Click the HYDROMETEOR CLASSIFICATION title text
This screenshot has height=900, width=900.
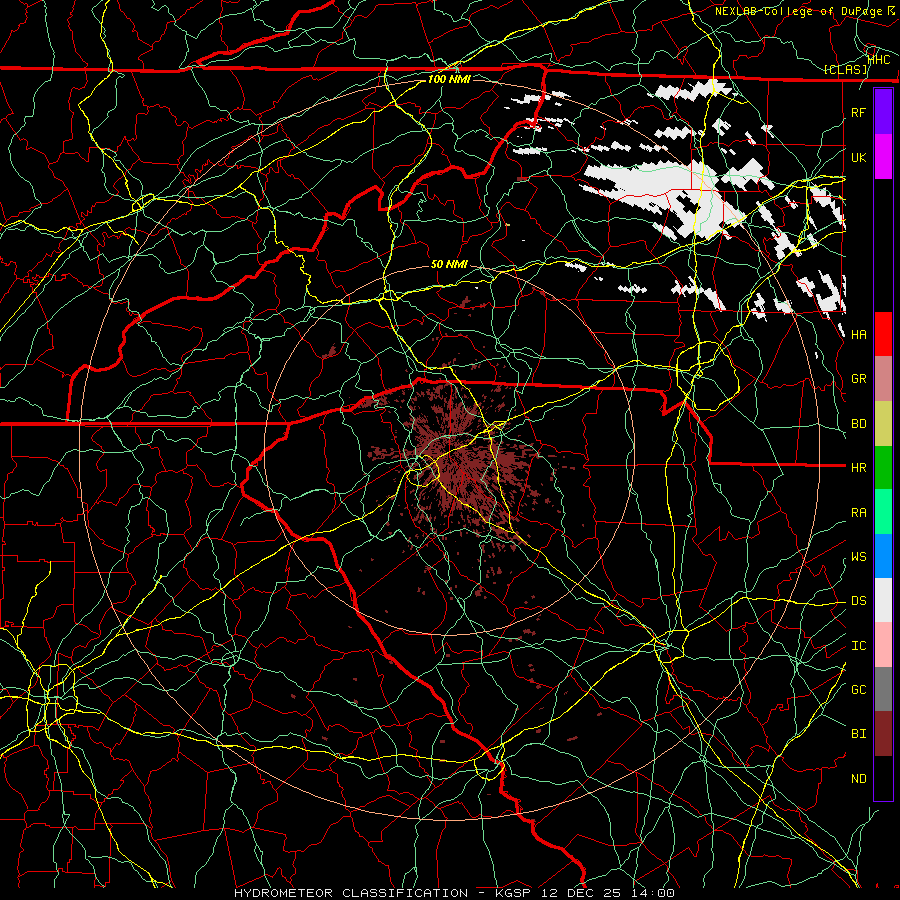[x=351, y=893]
